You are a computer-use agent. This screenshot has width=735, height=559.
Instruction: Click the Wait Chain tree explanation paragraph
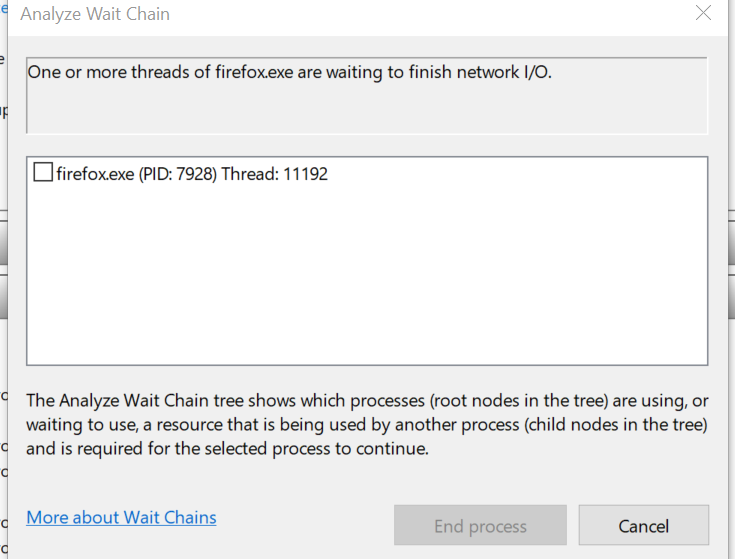[366, 425]
